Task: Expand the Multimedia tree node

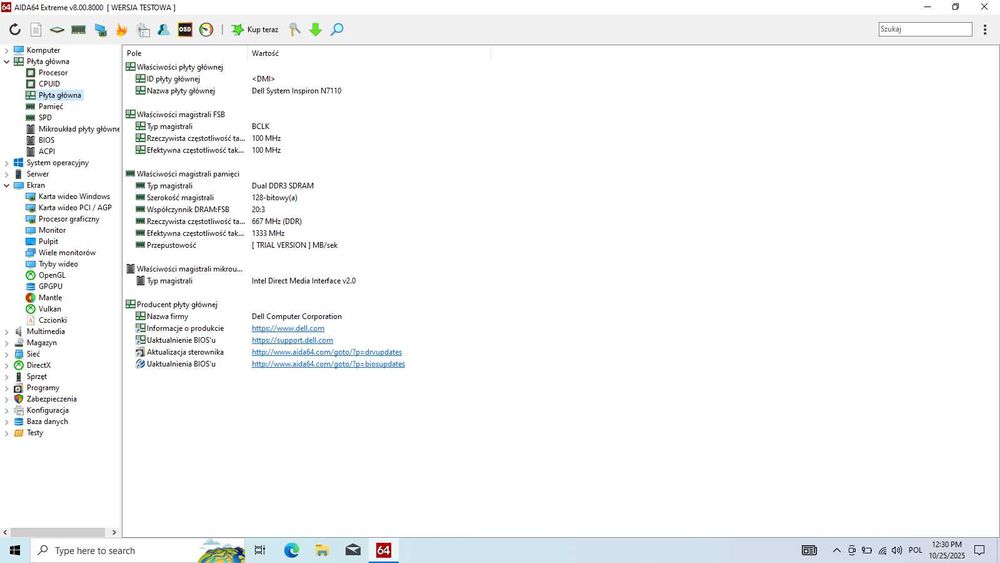Action: tap(6, 332)
